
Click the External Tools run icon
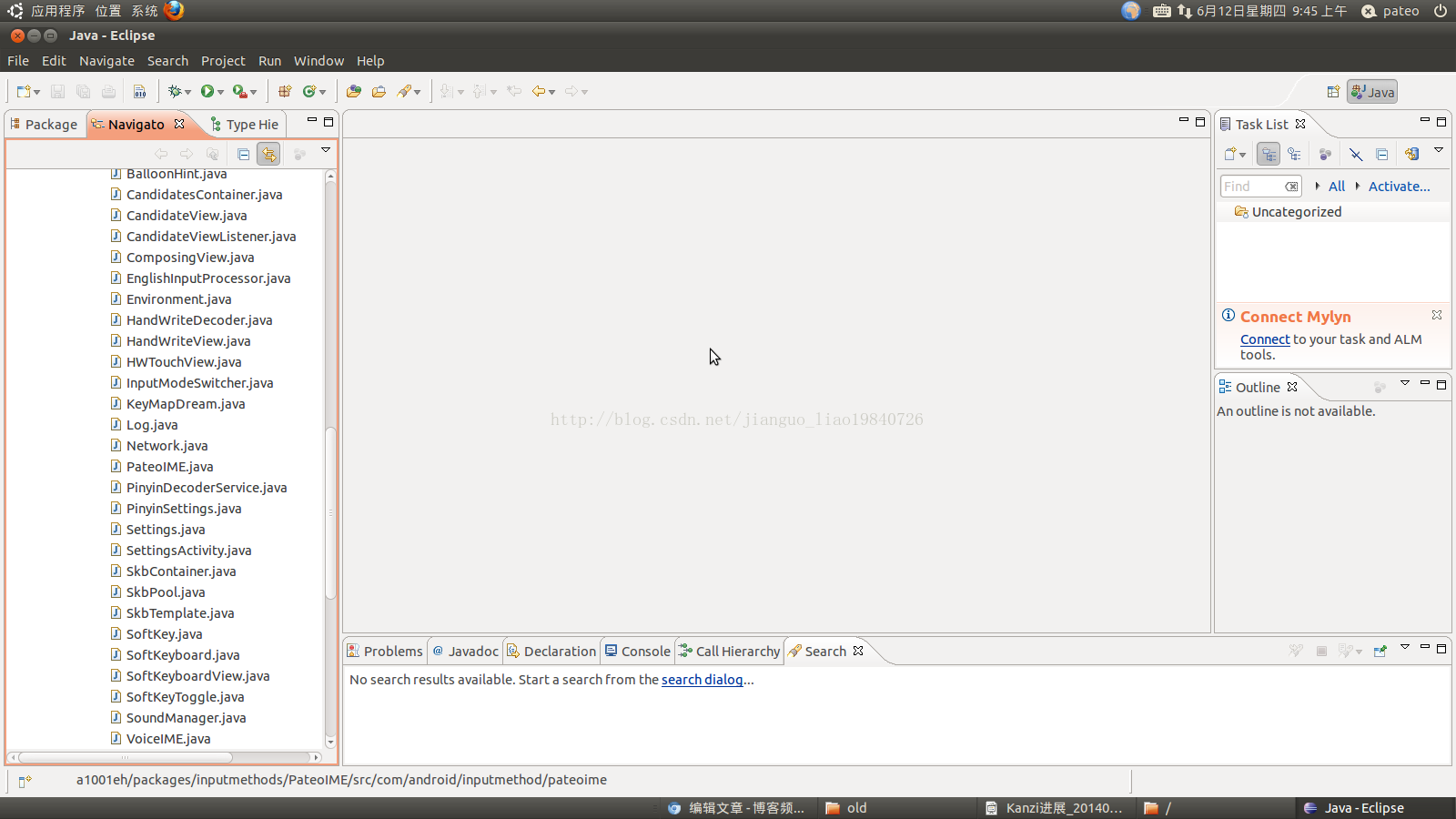coord(239,91)
